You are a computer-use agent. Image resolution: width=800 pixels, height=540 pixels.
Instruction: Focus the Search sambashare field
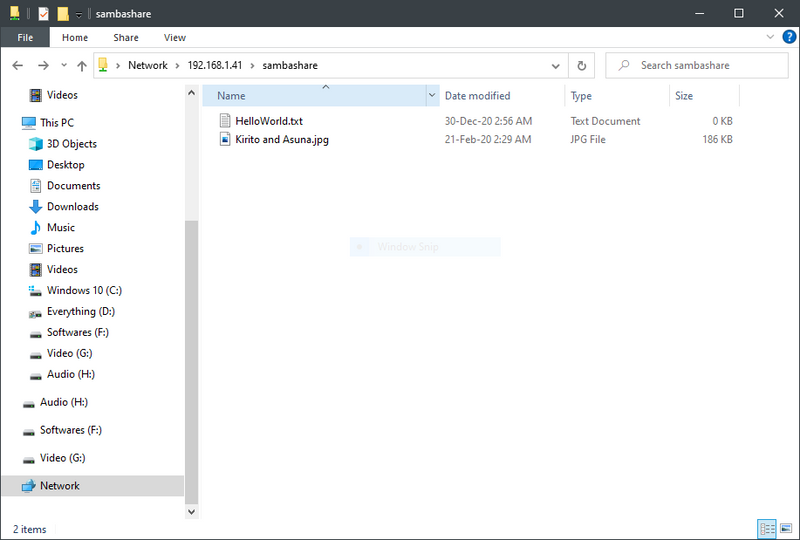point(697,65)
